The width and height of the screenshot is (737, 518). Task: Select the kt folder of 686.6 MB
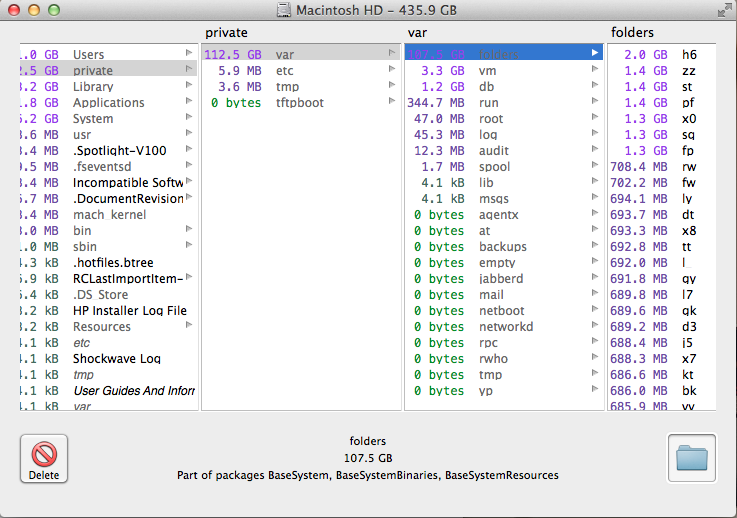click(662, 374)
